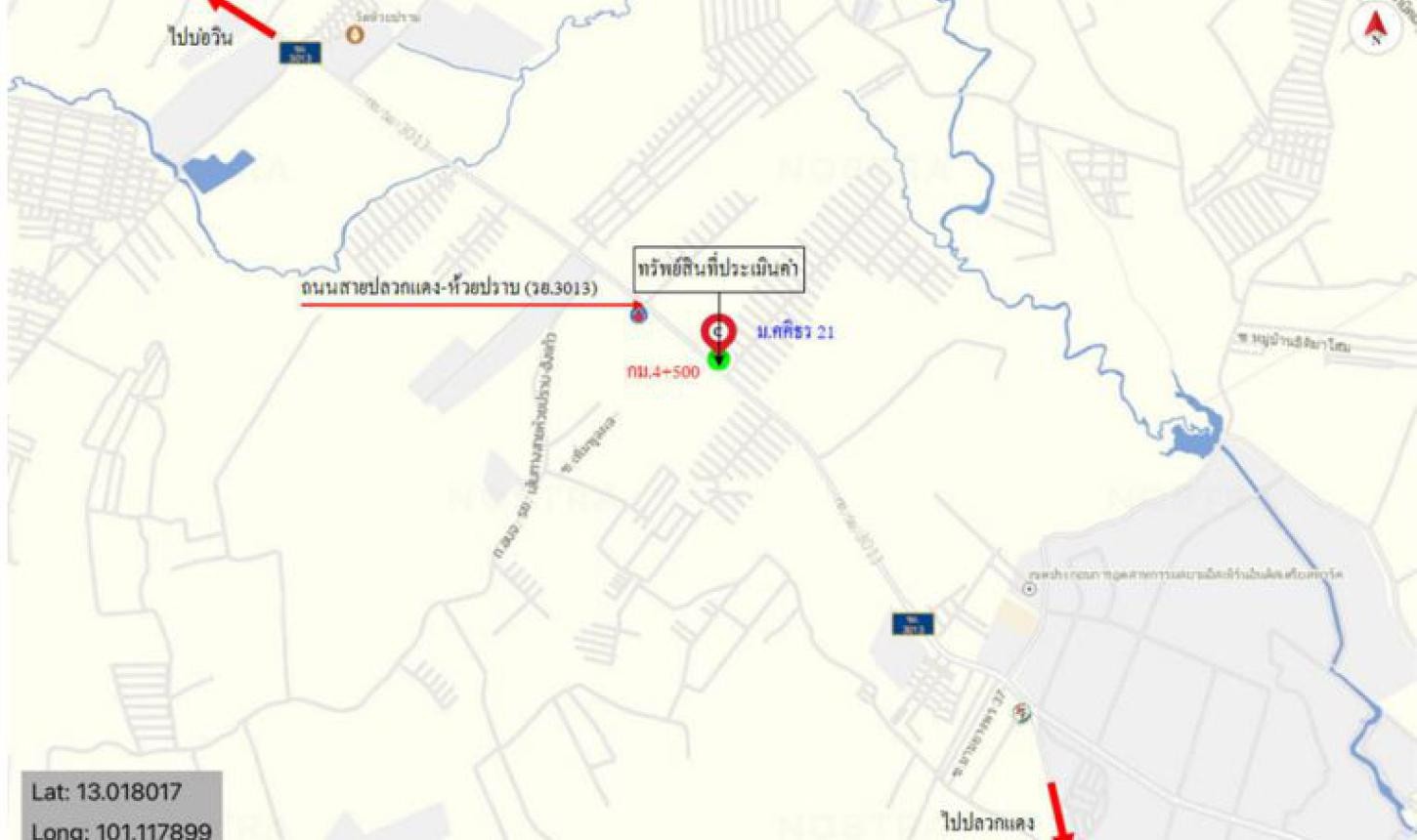Click the red arrow pointing to ไปบ่อวิน
Viewport: 1417px width, 840px height.
(x=240, y=17)
